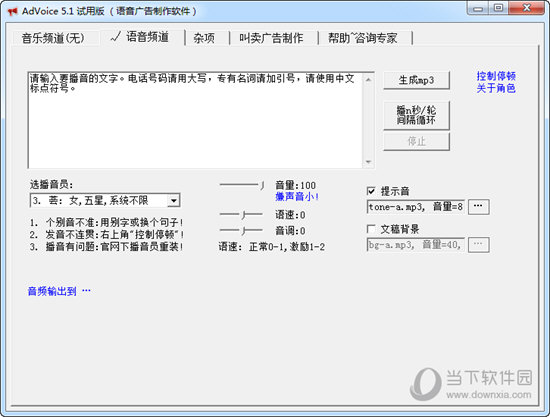The width and height of the screenshot is (550, 417).
Task: Click the 语速 speed slider
Action: (x=241, y=215)
